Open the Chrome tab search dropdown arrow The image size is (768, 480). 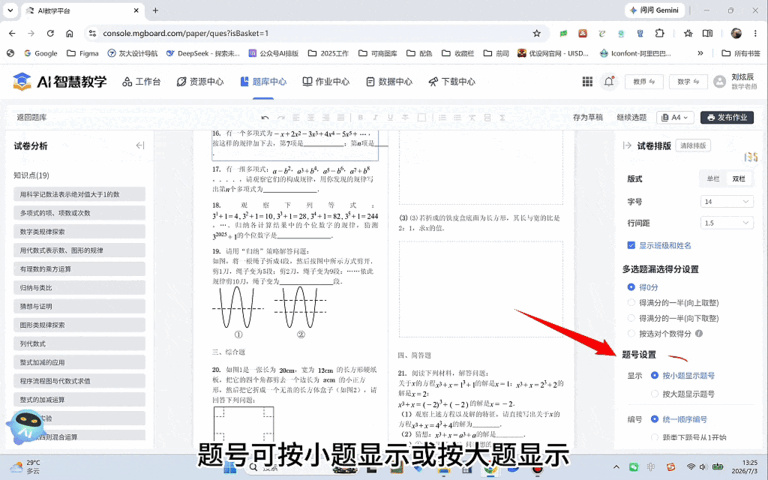[10, 10]
